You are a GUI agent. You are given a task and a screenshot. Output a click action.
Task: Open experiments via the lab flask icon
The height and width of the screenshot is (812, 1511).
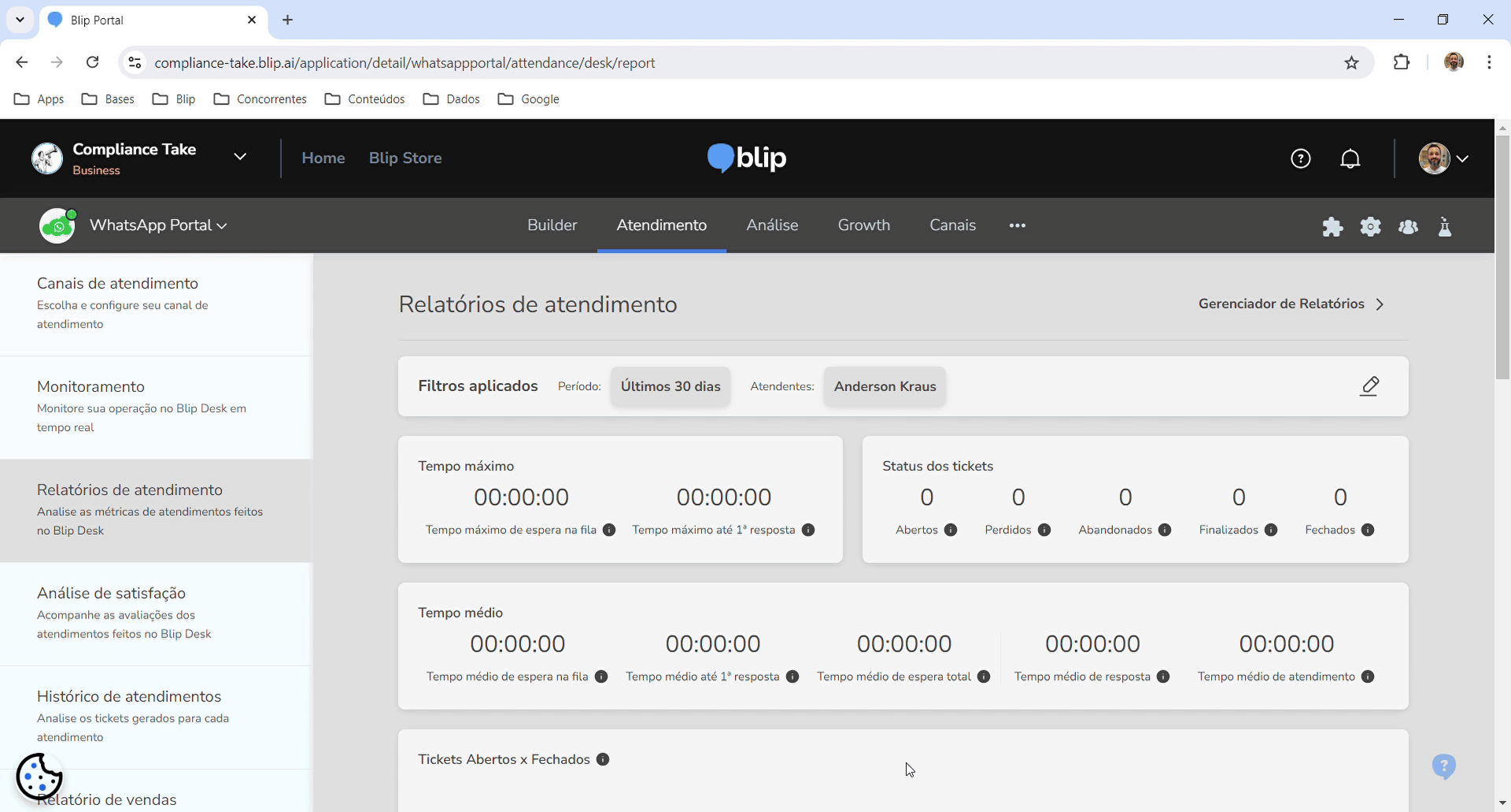[1445, 227]
